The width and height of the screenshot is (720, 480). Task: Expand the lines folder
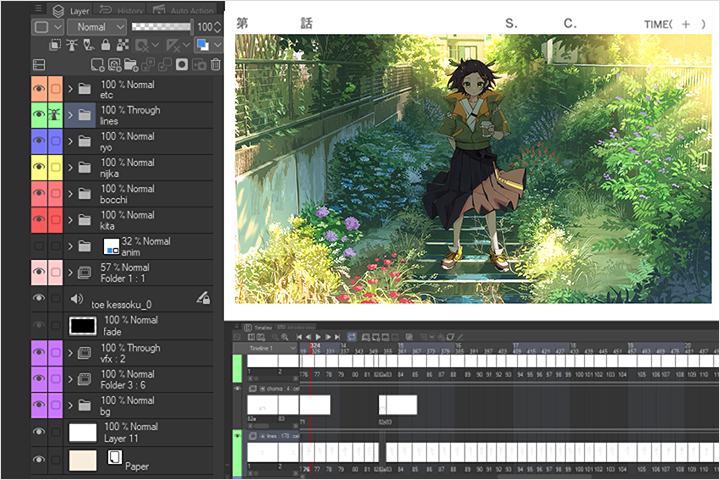click(70, 115)
